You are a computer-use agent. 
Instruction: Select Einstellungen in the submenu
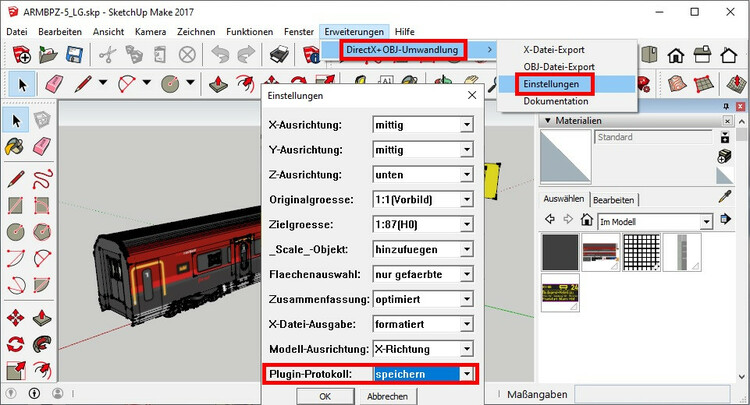[x=551, y=84]
